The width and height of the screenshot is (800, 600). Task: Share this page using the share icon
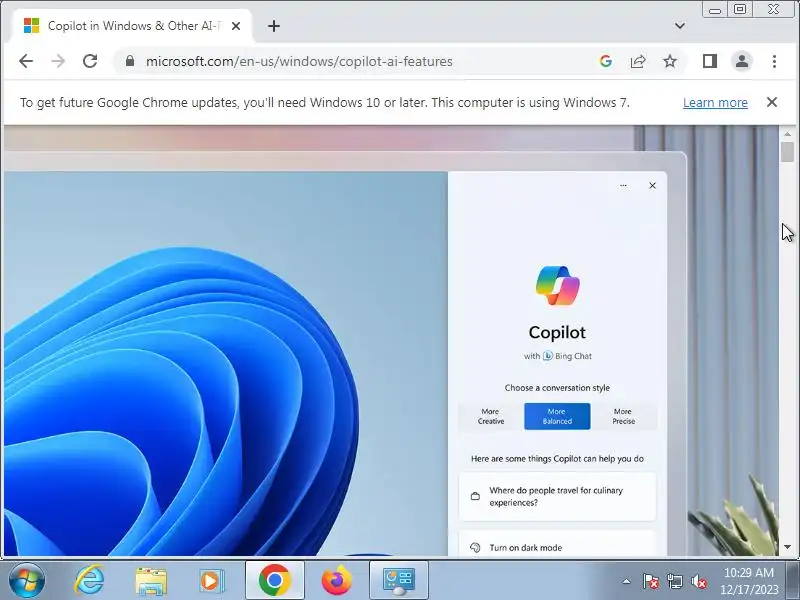click(x=638, y=61)
